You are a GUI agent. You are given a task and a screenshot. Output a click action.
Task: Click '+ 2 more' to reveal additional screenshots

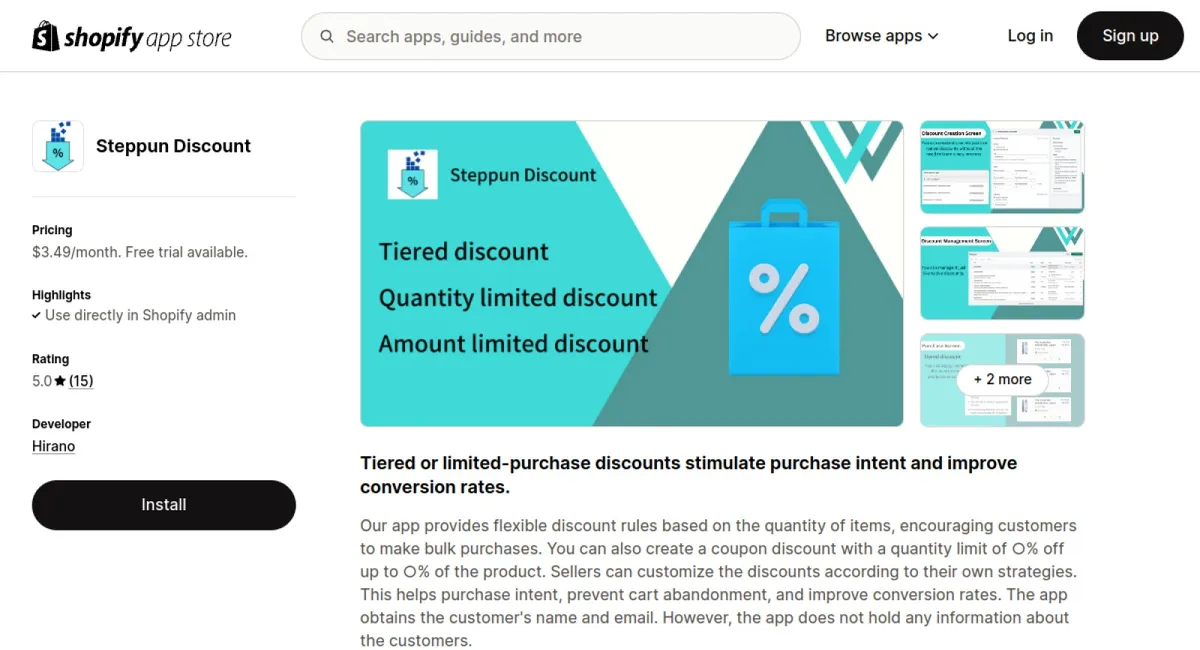point(1002,380)
